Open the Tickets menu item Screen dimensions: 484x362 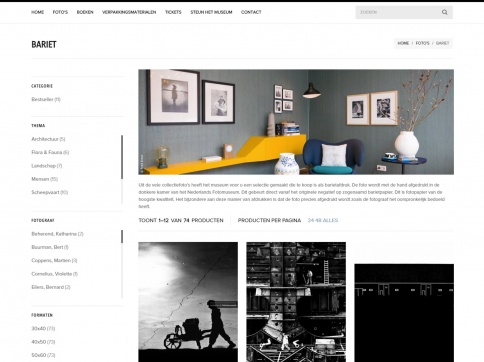(x=173, y=12)
